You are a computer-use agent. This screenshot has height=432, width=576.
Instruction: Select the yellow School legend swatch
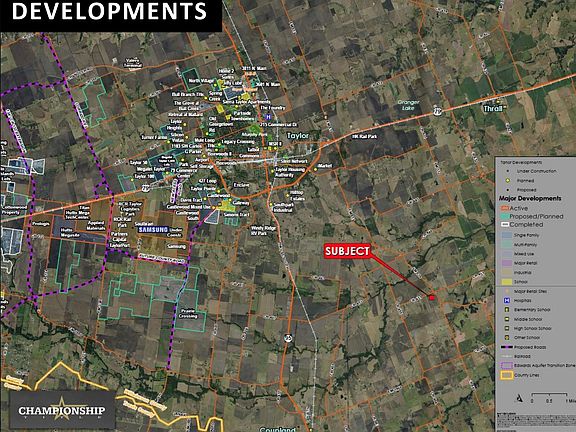pyautogui.click(x=507, y=282)
